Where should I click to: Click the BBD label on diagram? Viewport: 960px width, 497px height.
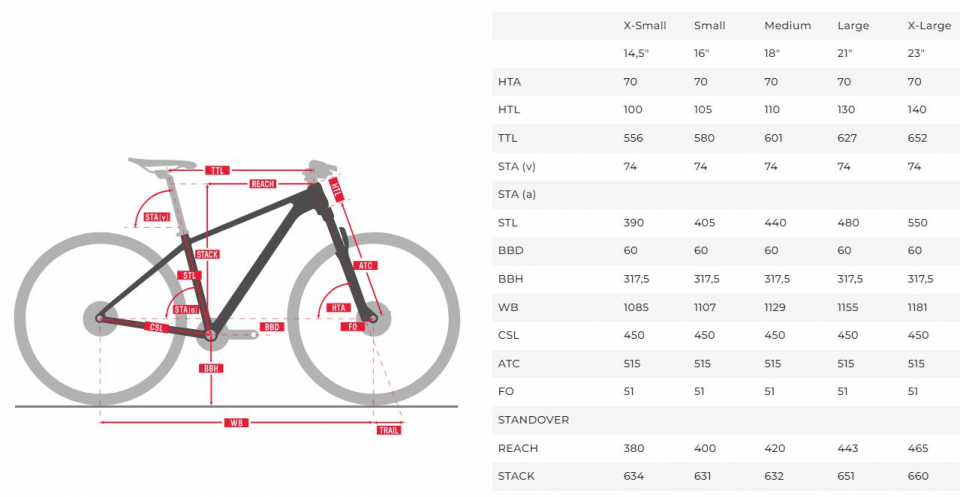coord(272,327)
